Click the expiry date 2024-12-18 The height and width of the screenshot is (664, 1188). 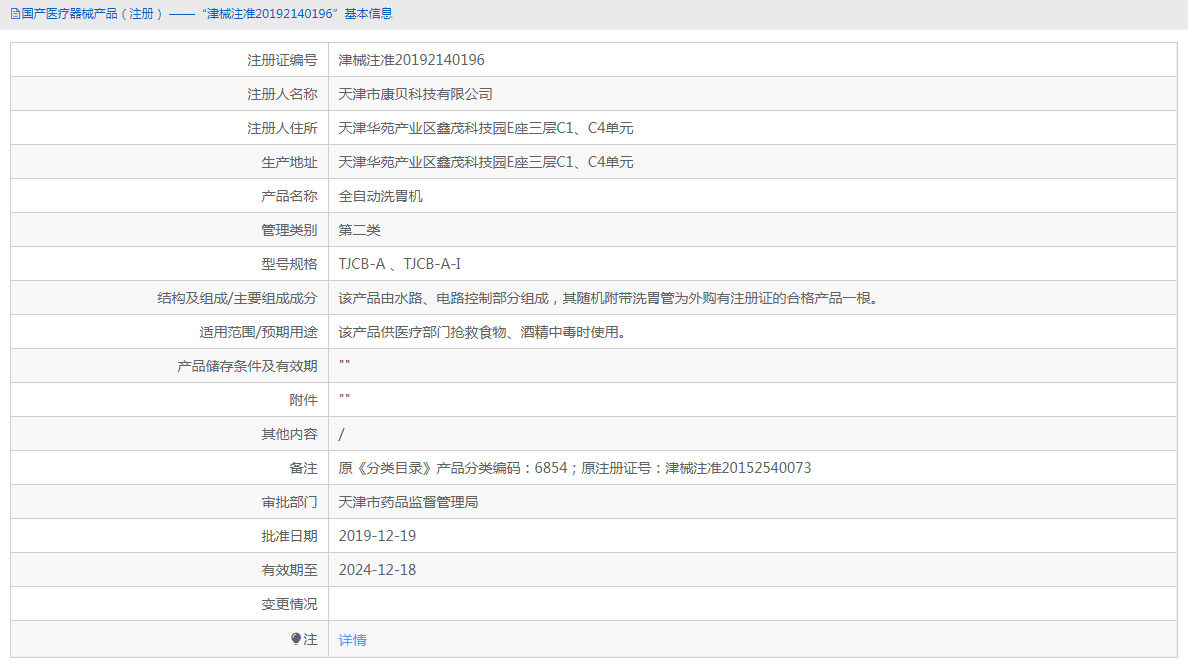click(x=378, y=569)
